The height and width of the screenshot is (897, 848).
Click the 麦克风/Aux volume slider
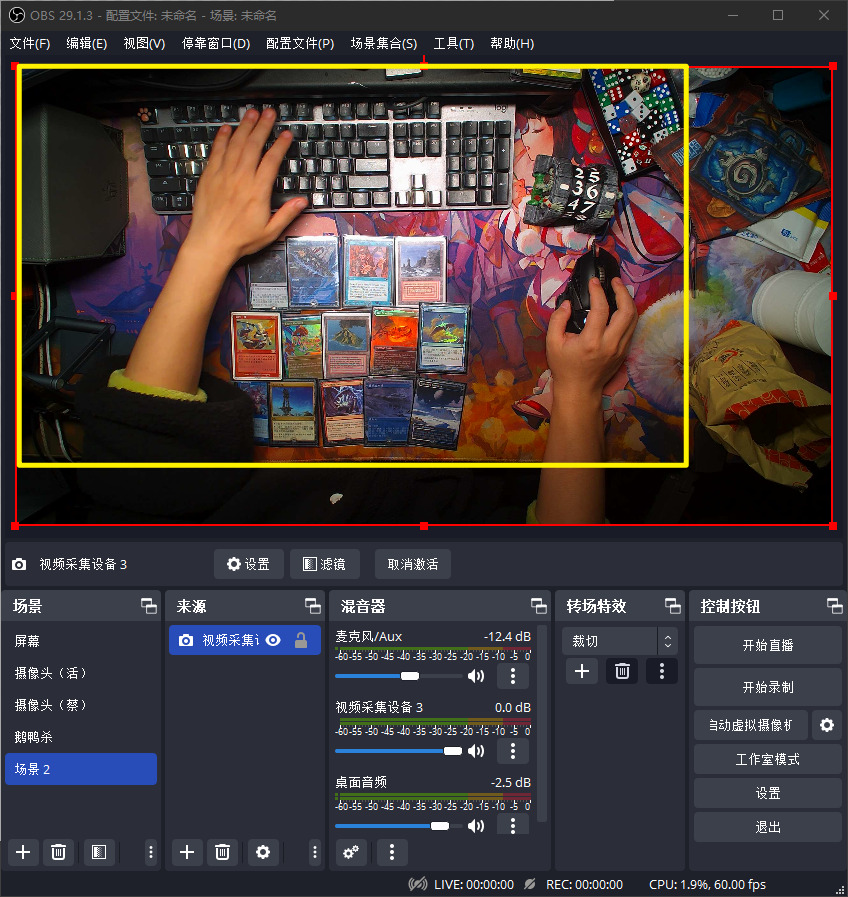click(x=399, y=676)
